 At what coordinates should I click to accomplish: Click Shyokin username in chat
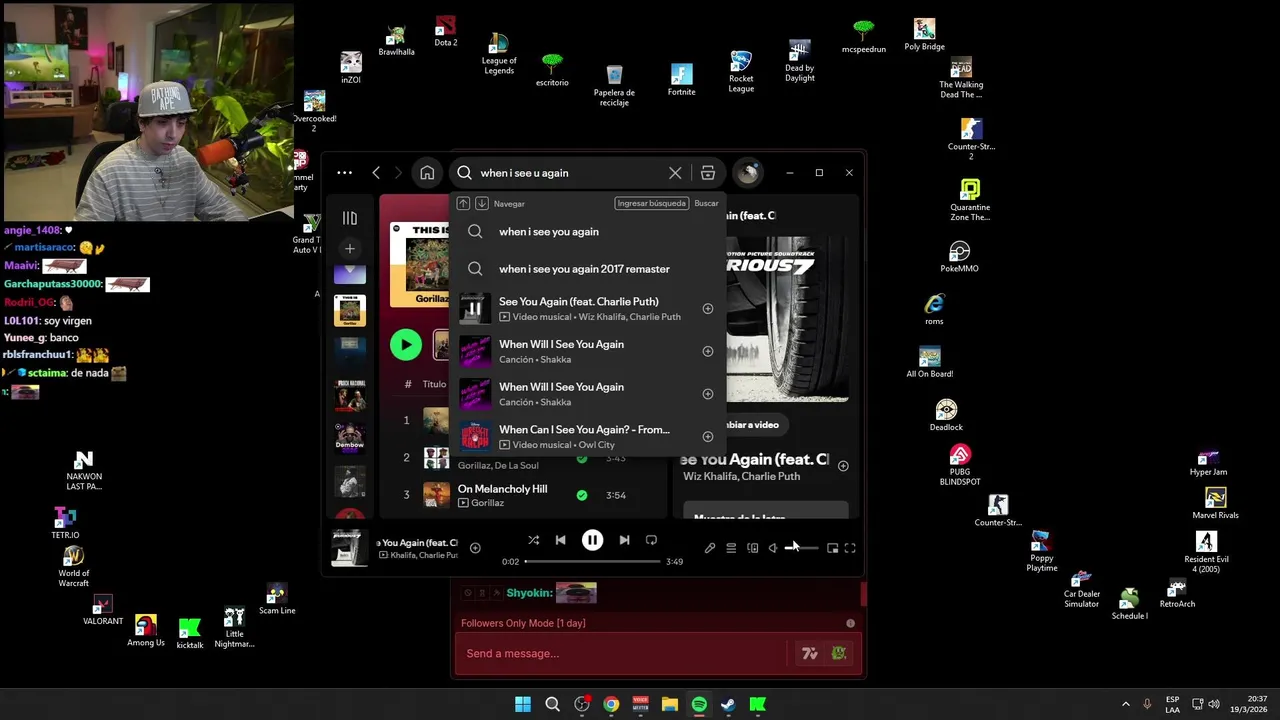click(529, 593)
